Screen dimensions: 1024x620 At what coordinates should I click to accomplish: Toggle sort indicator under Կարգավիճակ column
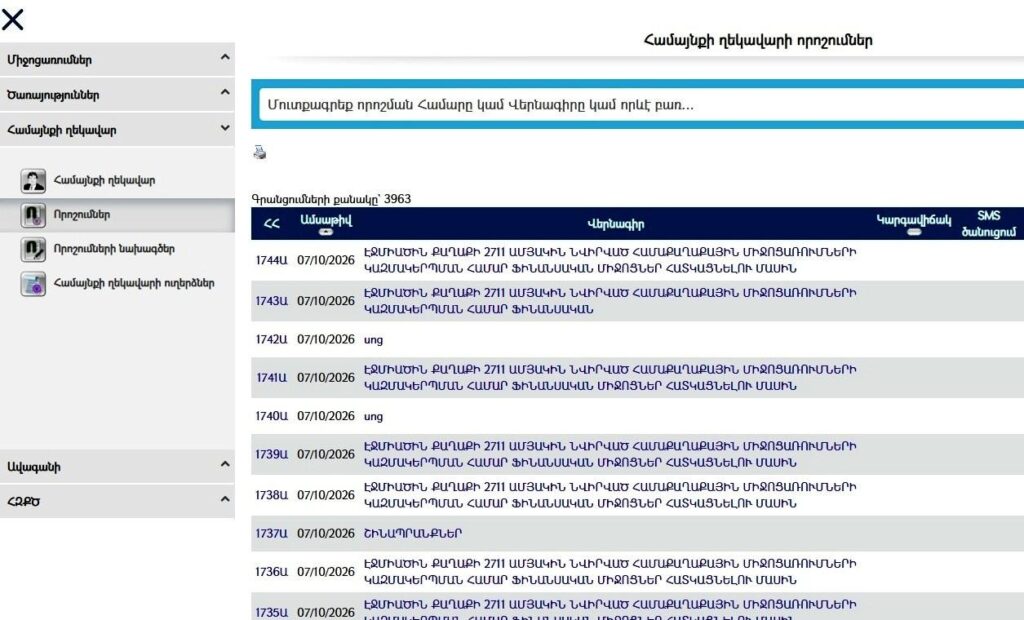[x=914, y=232]
